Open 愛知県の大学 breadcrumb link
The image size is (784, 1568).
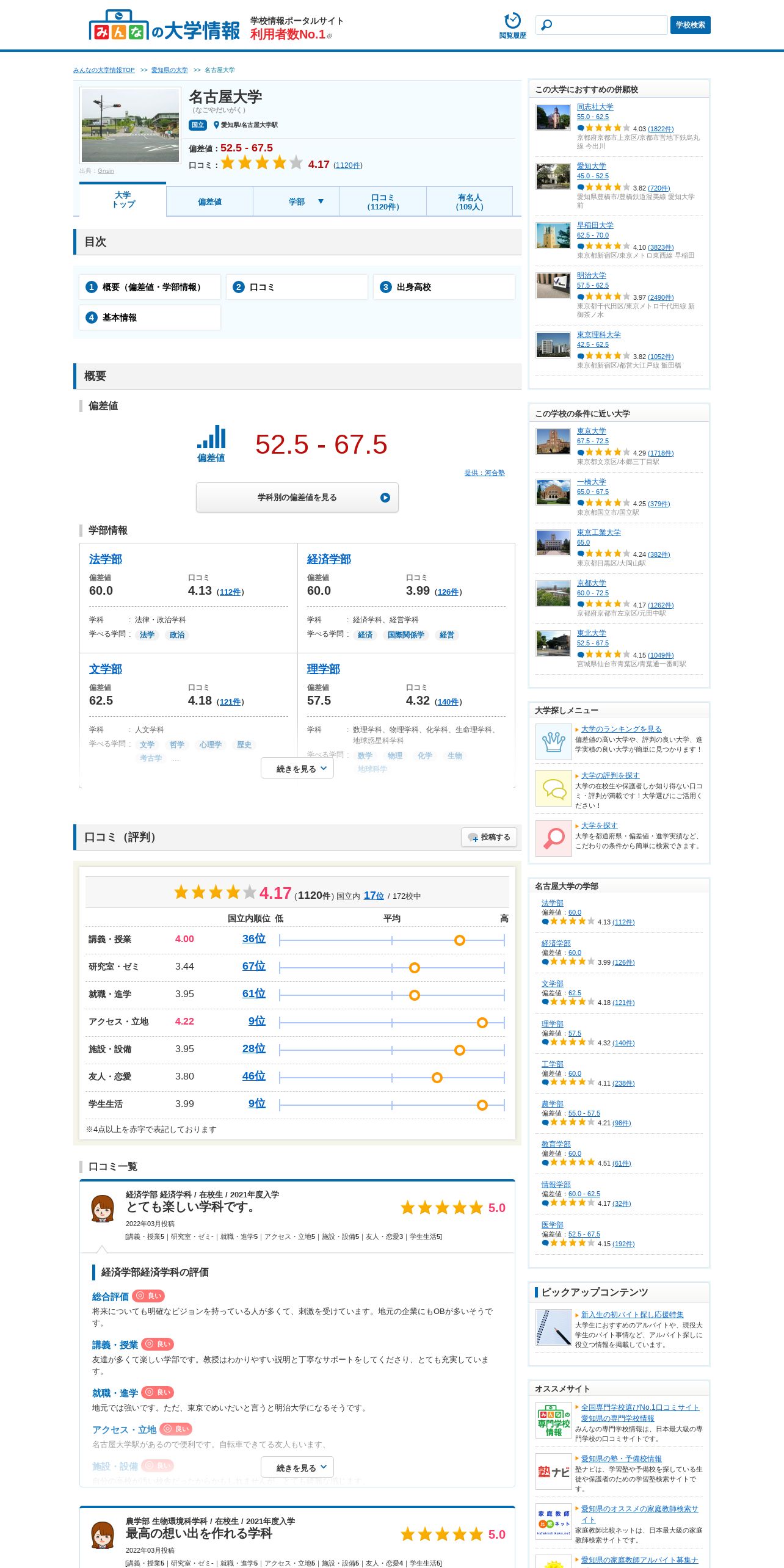pyautogui.click(x=169, y=70)
